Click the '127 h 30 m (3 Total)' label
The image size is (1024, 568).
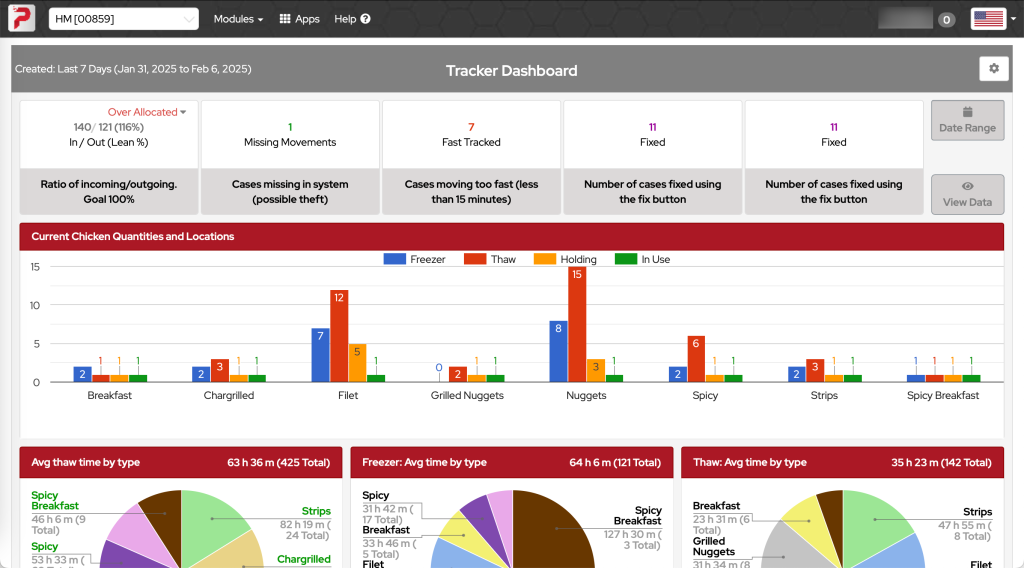633,539
